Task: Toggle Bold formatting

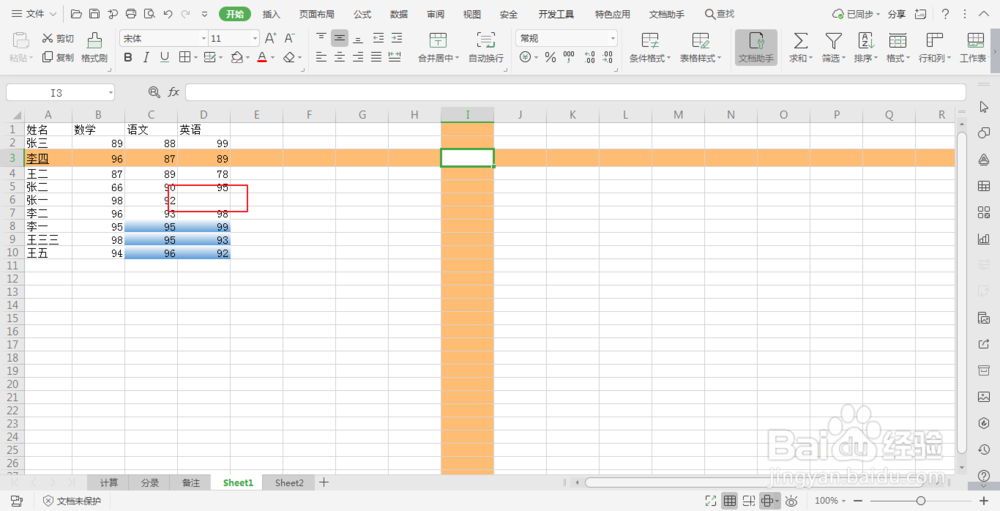Action: click(x=128, y=57)
